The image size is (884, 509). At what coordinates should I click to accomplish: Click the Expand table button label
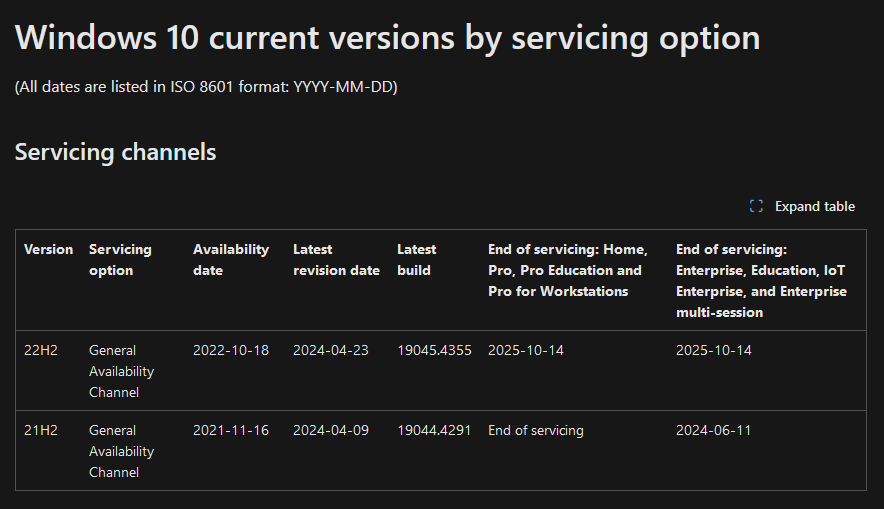(815, 206)
